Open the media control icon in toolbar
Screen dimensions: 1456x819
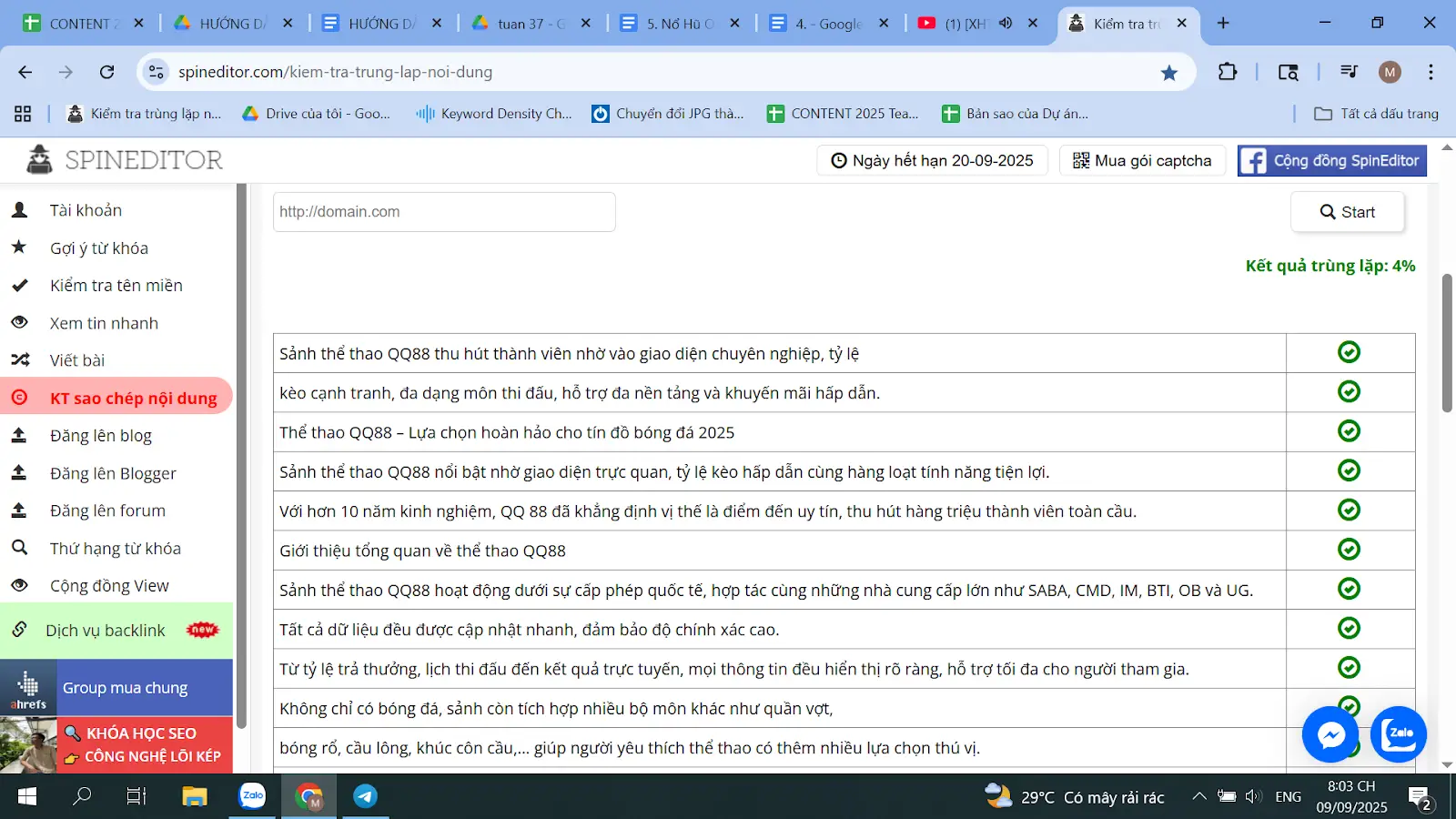pyautogui.click(x=1350, y=72)
